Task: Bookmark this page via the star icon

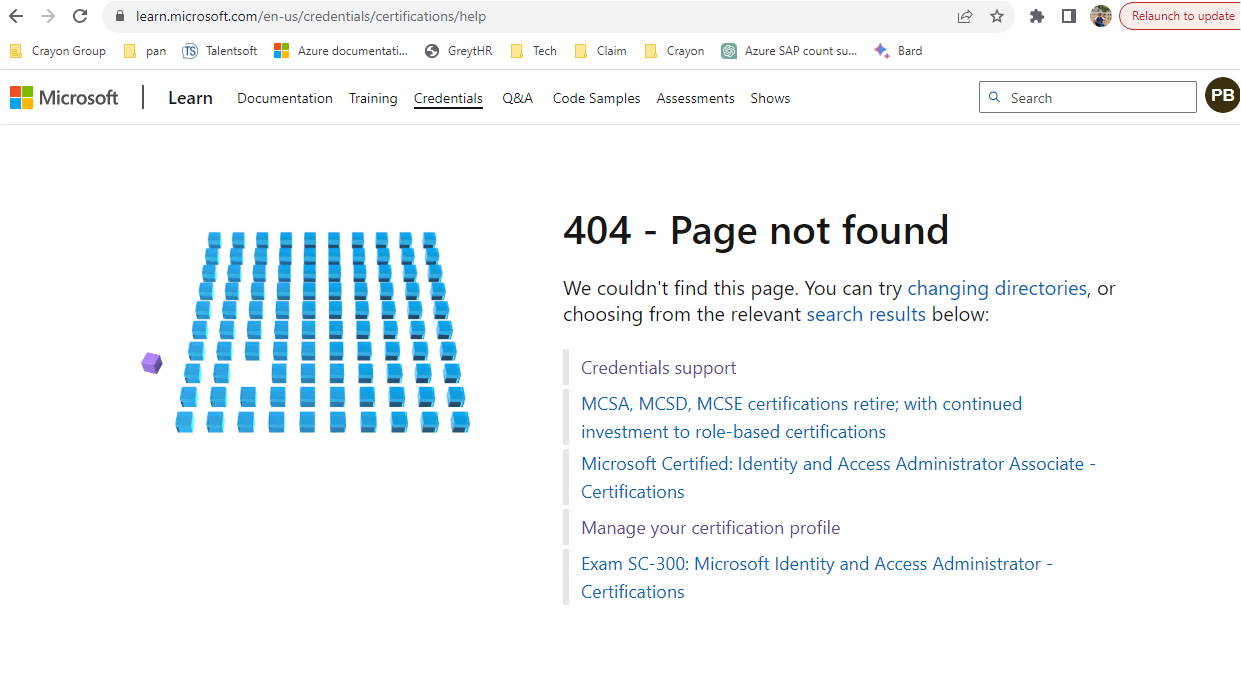Action: 995,16
